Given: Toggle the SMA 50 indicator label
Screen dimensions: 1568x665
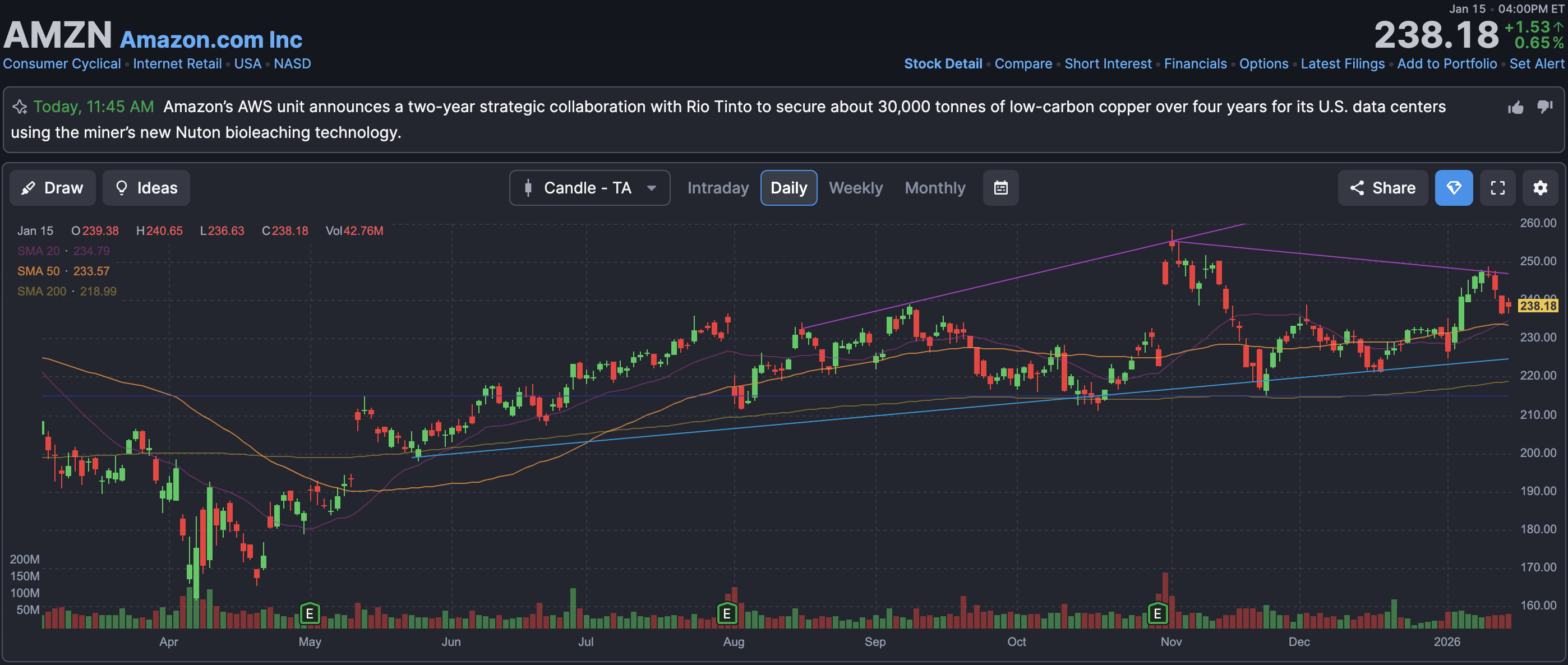Looking at the screenshot, I should click(x=39, y=271).
